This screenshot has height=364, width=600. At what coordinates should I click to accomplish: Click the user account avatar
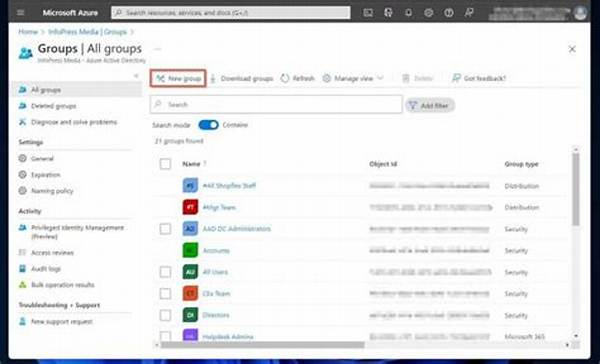tap(580, 13)
